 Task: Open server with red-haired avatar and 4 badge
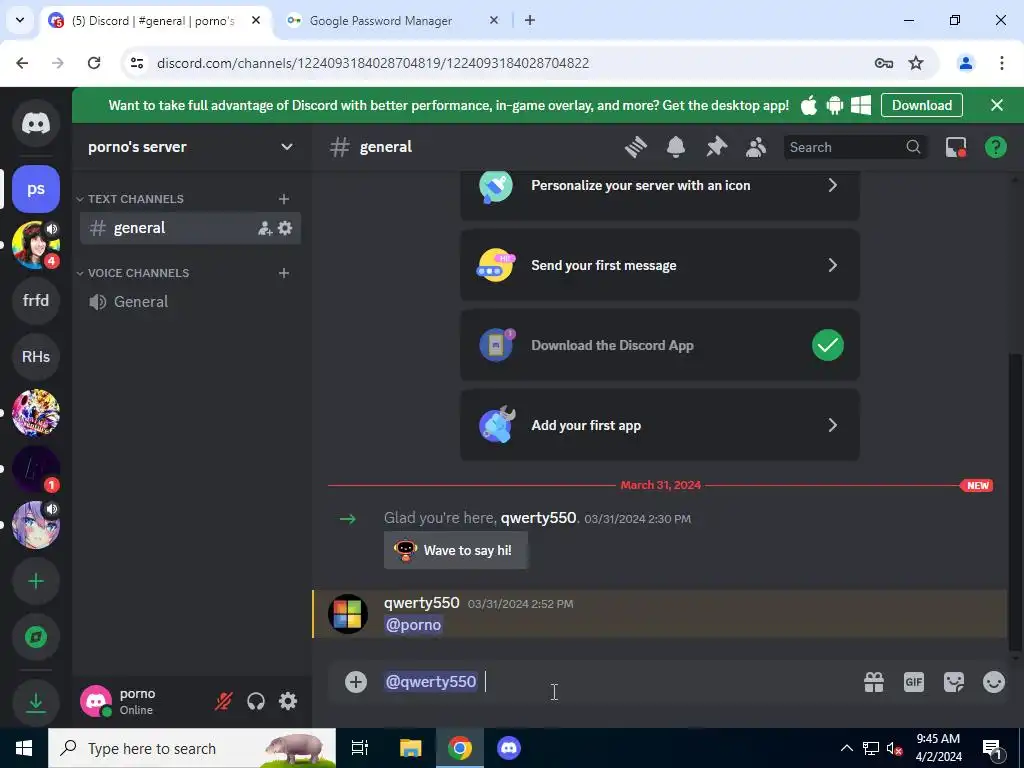(x=36, y=245)
